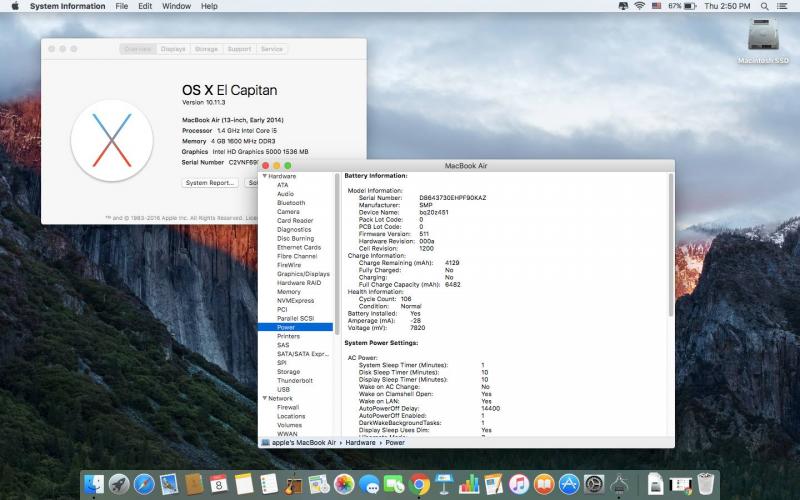
Task: Click the Power details pane scrollbar
Action: (x=670, y=245)
